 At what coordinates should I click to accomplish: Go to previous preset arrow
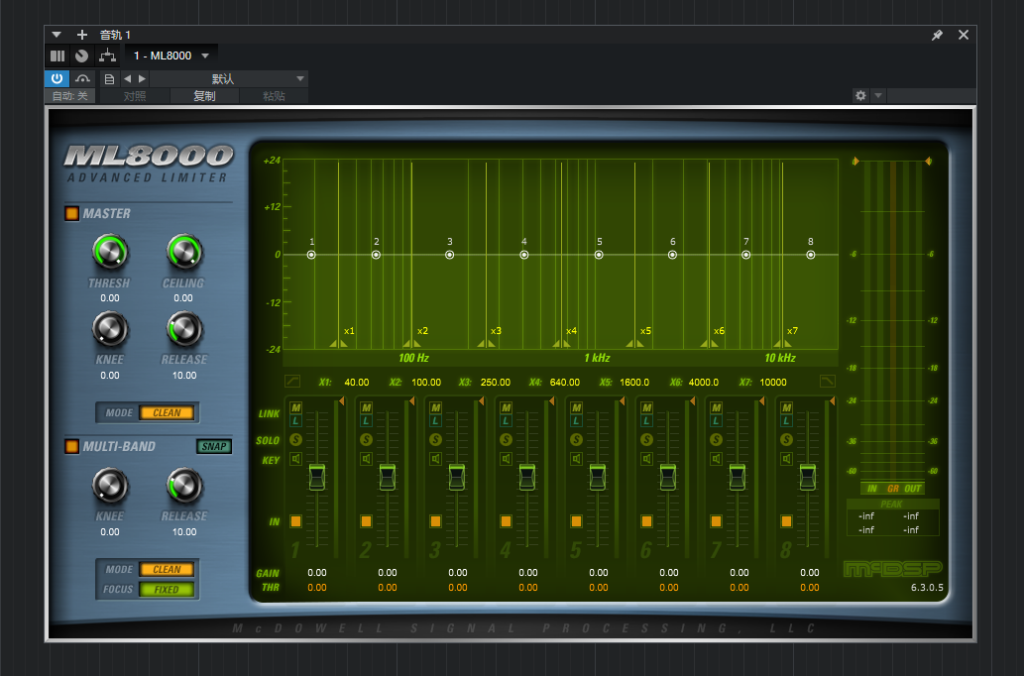tap(127, 79)
